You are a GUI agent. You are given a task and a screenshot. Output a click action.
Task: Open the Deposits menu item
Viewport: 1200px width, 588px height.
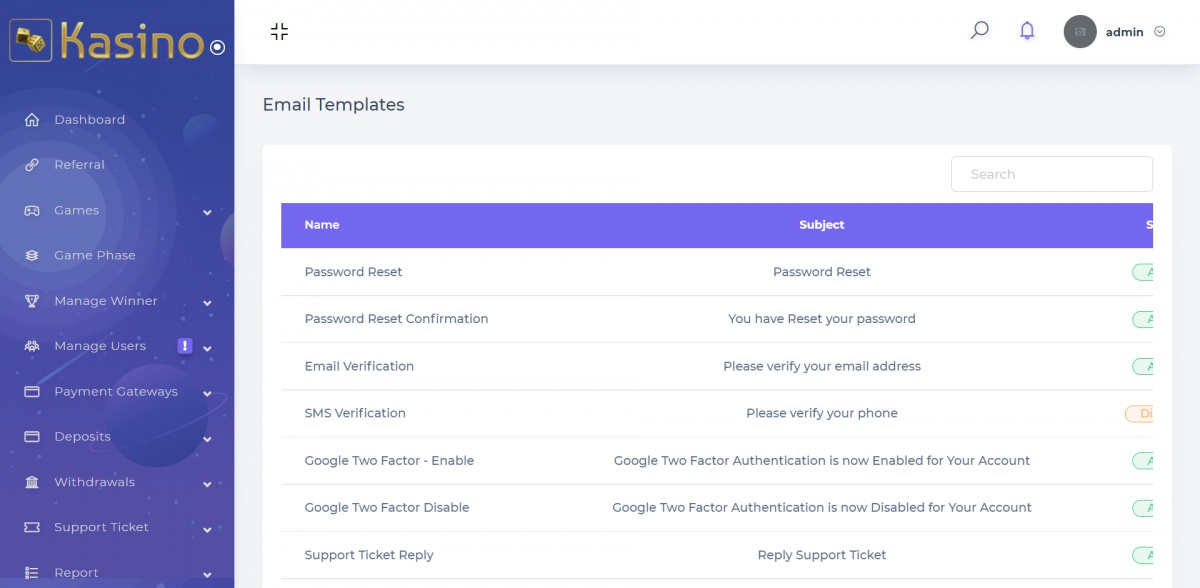click(82, 437)
